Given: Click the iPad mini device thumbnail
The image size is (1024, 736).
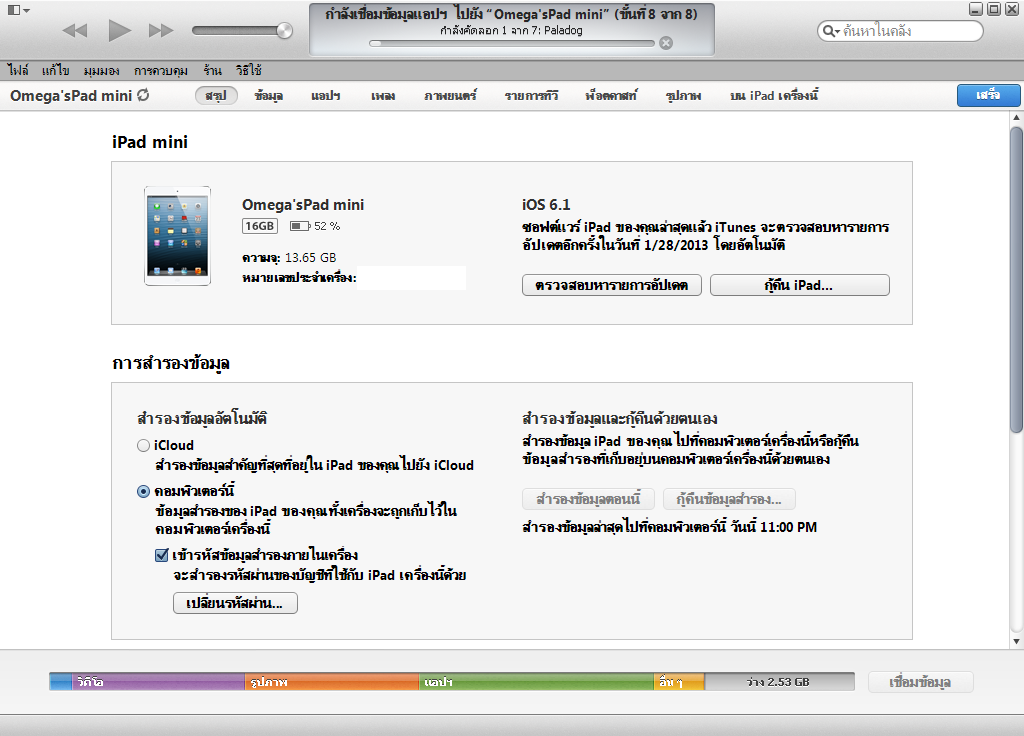Looking at the screenshot, I should click(x=178, y=236).
